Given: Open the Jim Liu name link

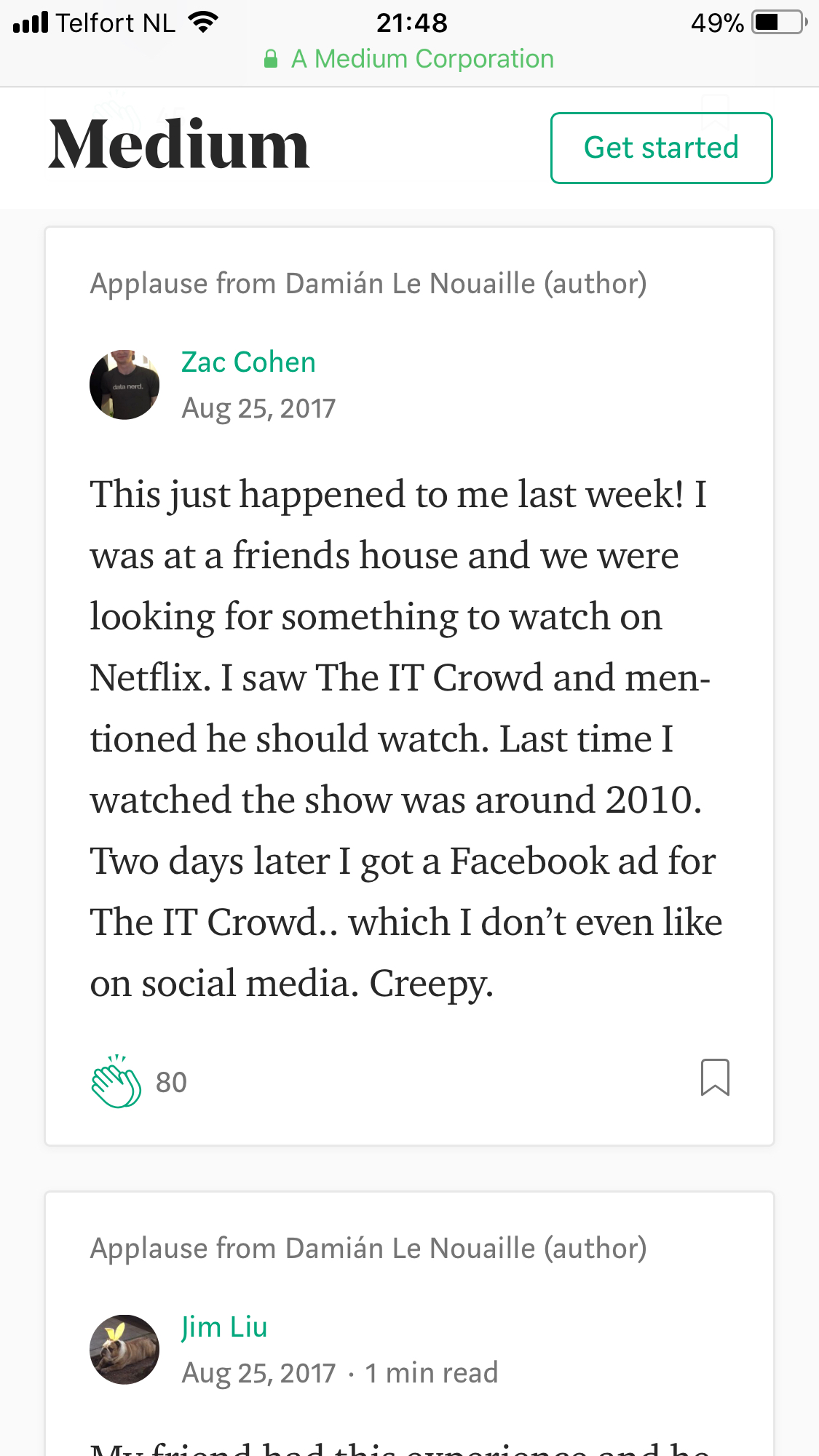Looking at the screenshot, I should click(224, 1327).
